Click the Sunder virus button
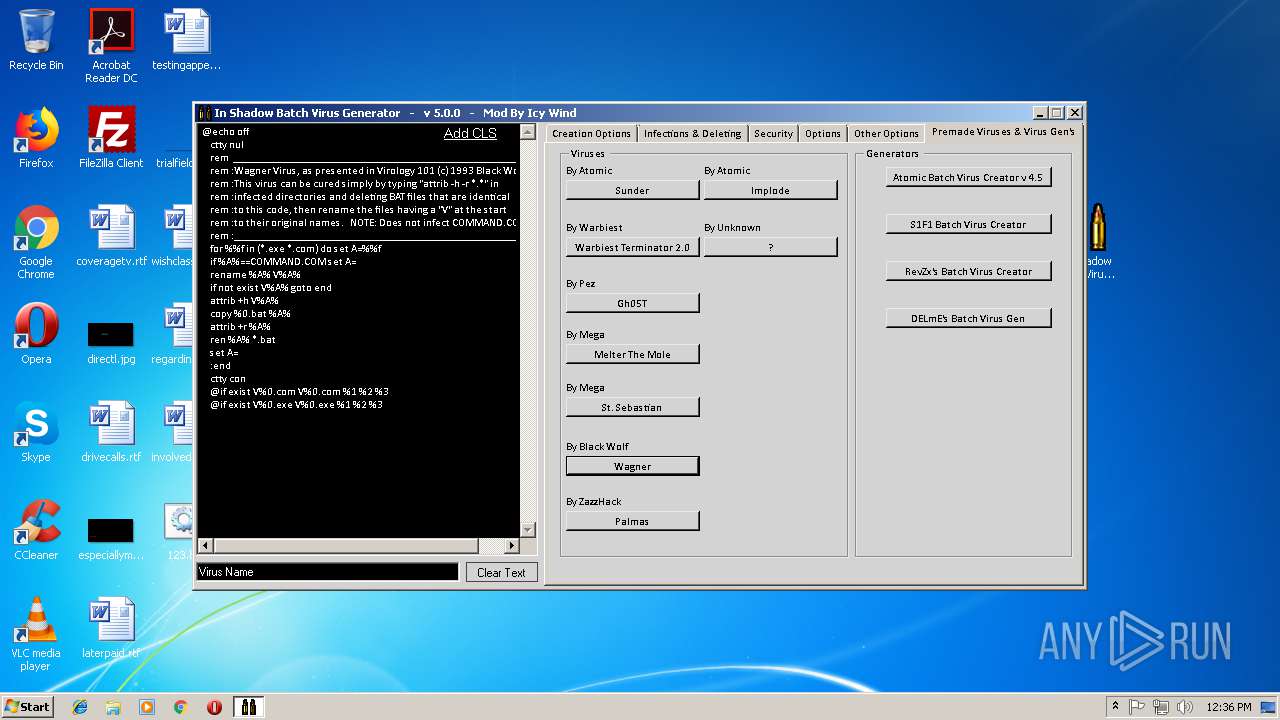 click(x=632, y=190)
